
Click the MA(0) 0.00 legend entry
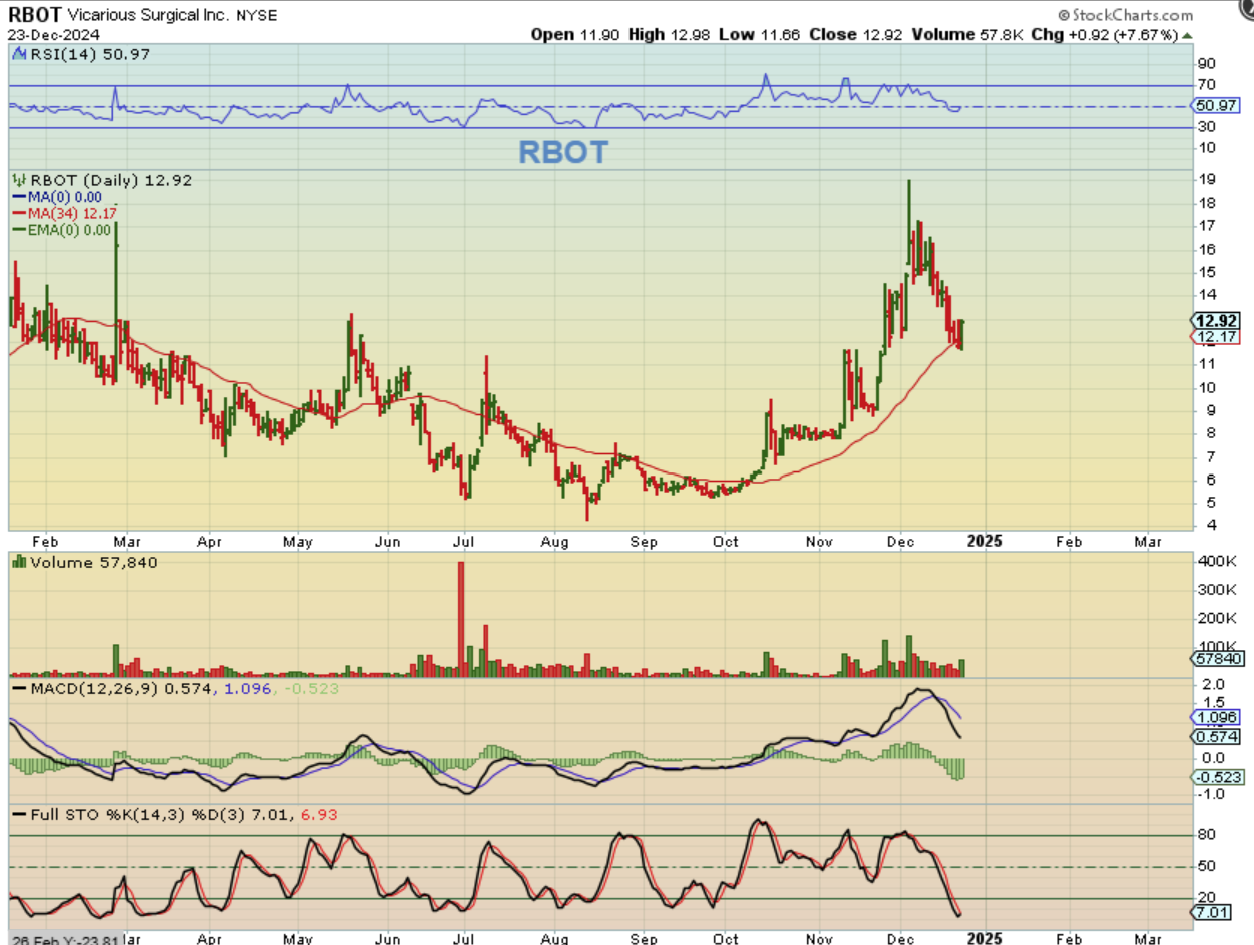click(58, 197)
